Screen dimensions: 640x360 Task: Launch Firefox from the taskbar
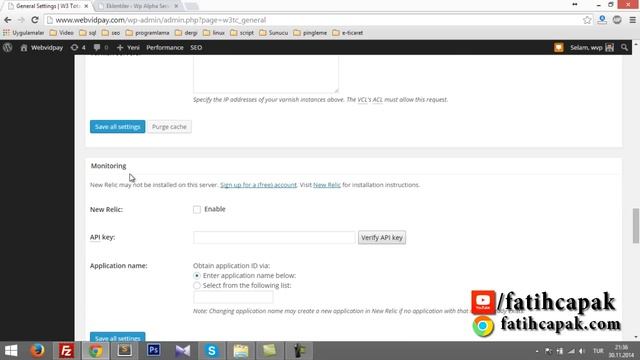click(x=38, y=351)
